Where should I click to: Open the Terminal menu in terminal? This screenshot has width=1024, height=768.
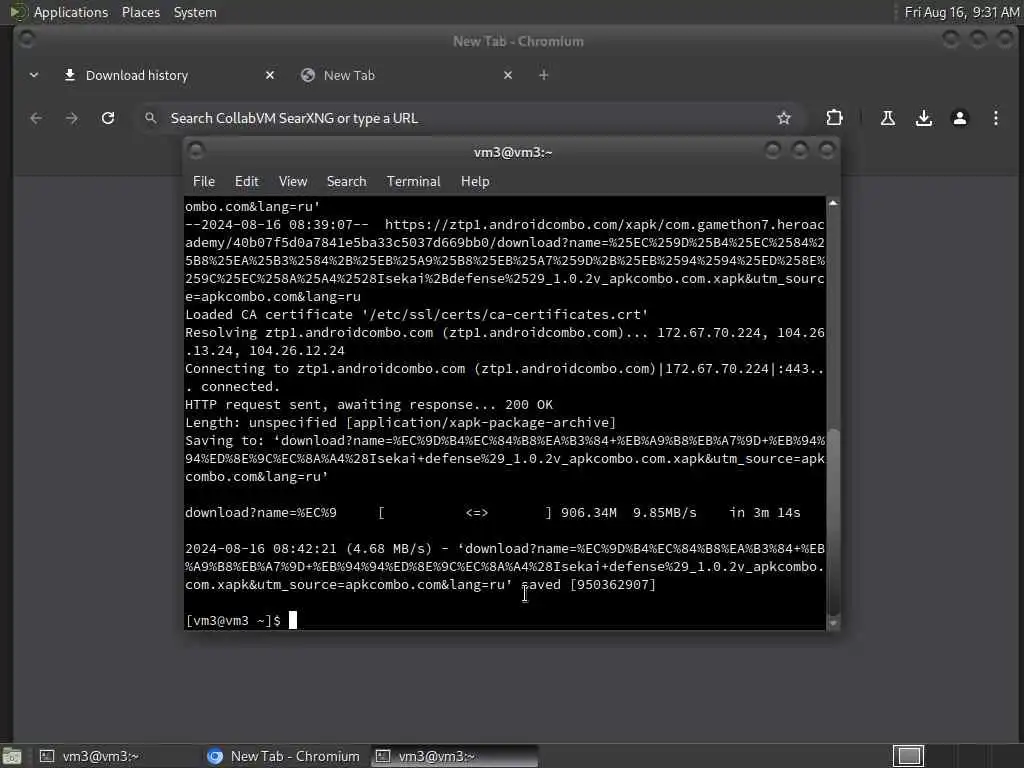[x=413, y=182]
